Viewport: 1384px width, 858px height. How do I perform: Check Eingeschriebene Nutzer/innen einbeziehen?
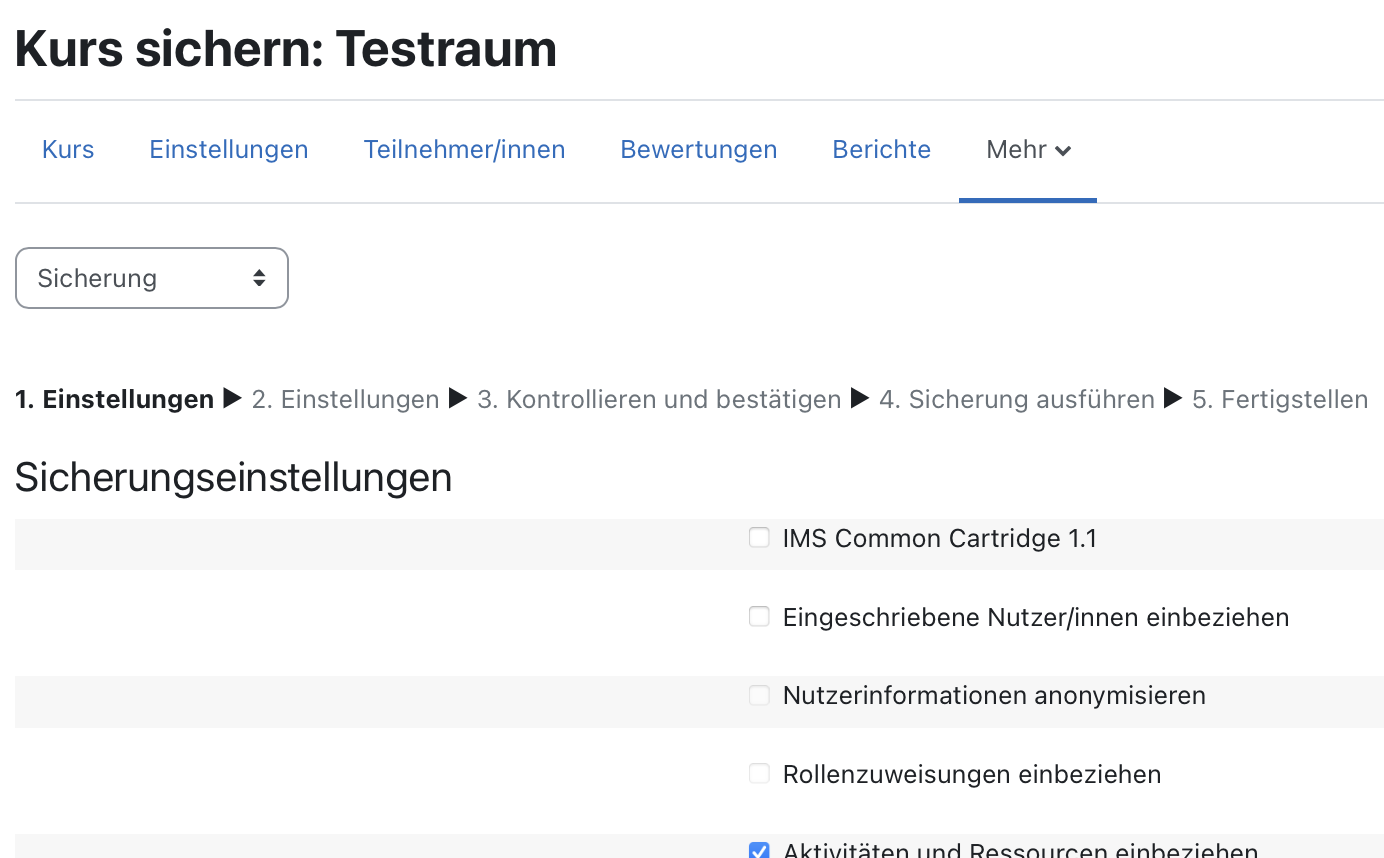coord(759,616)
